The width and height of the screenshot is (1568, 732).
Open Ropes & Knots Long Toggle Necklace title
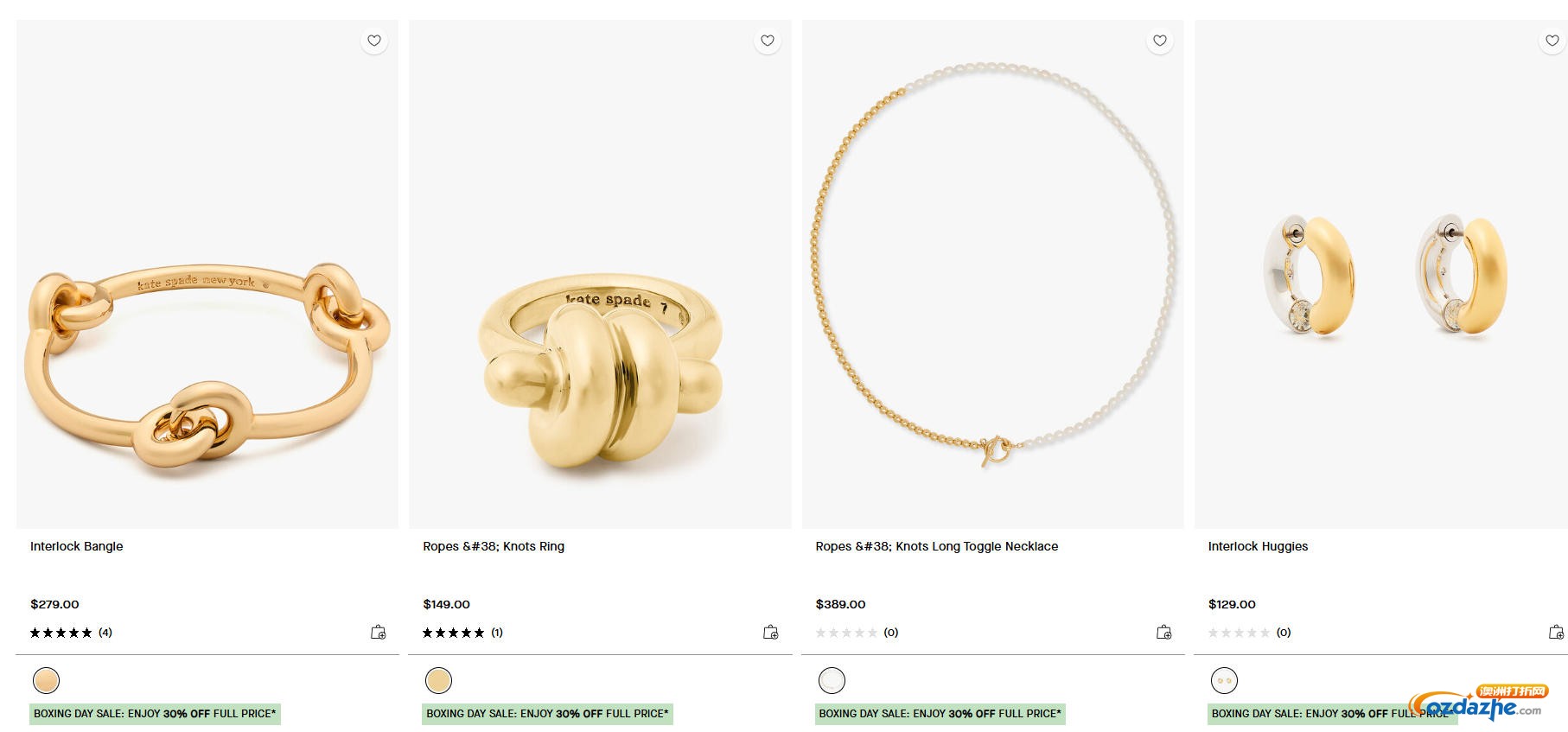pyautogui.click(x=936, y=546)
